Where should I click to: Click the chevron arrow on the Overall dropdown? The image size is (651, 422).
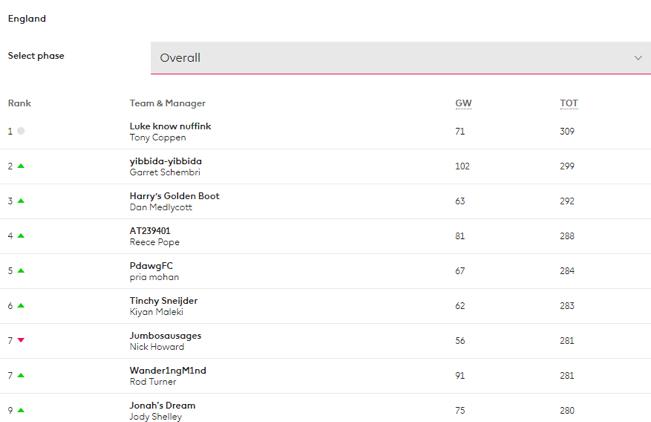(x=638, y=58)
